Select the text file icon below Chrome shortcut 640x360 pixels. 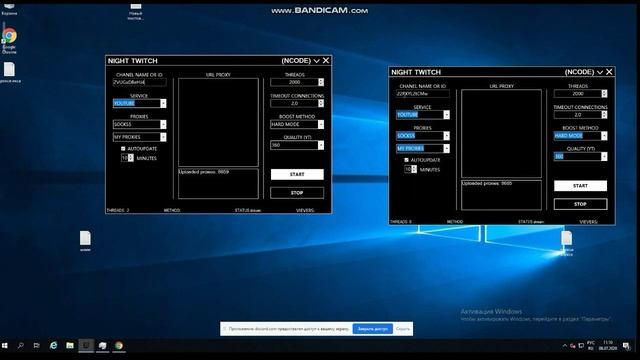coord(9,72)
